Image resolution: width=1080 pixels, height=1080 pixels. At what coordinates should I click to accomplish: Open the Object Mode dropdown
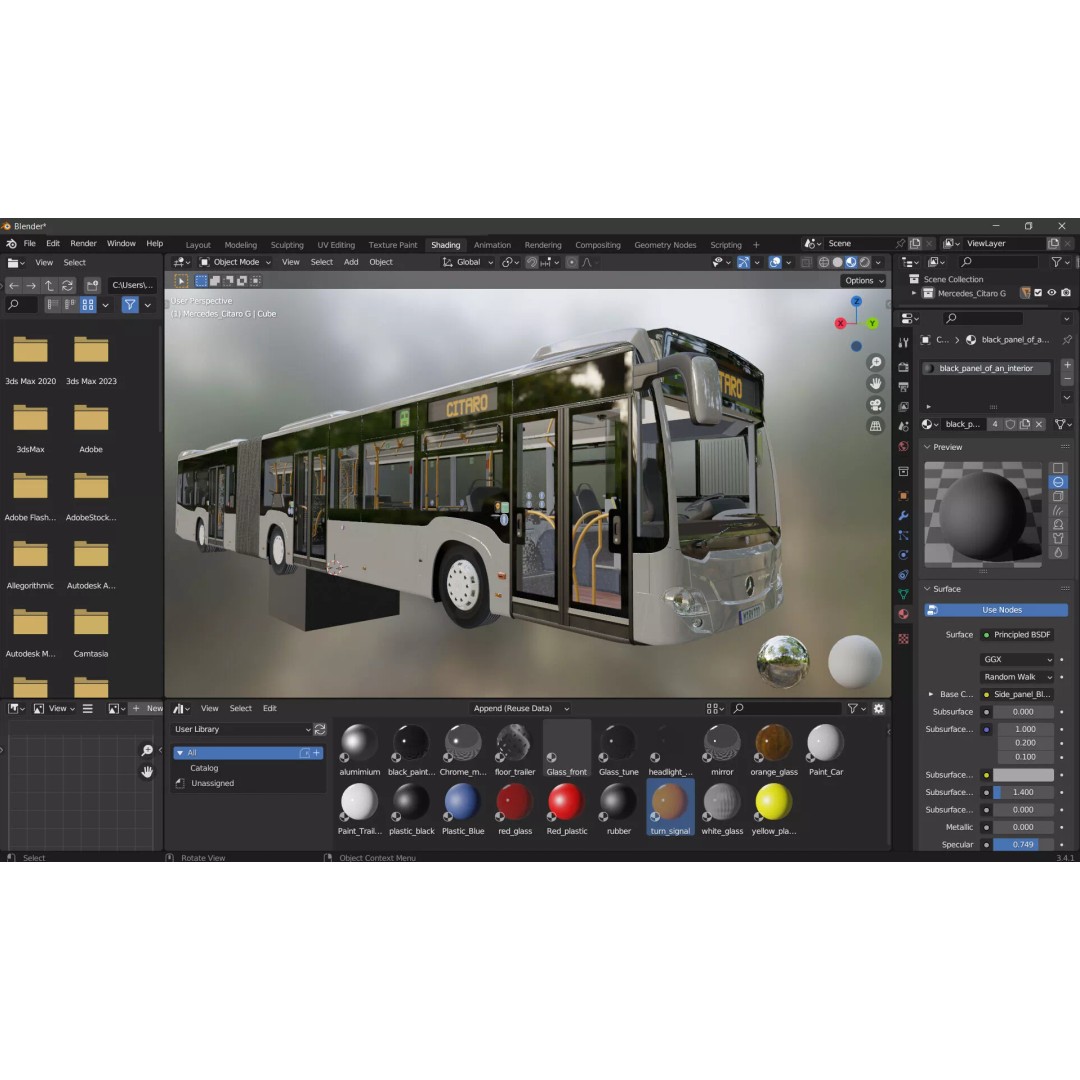(x=236, y=262)
